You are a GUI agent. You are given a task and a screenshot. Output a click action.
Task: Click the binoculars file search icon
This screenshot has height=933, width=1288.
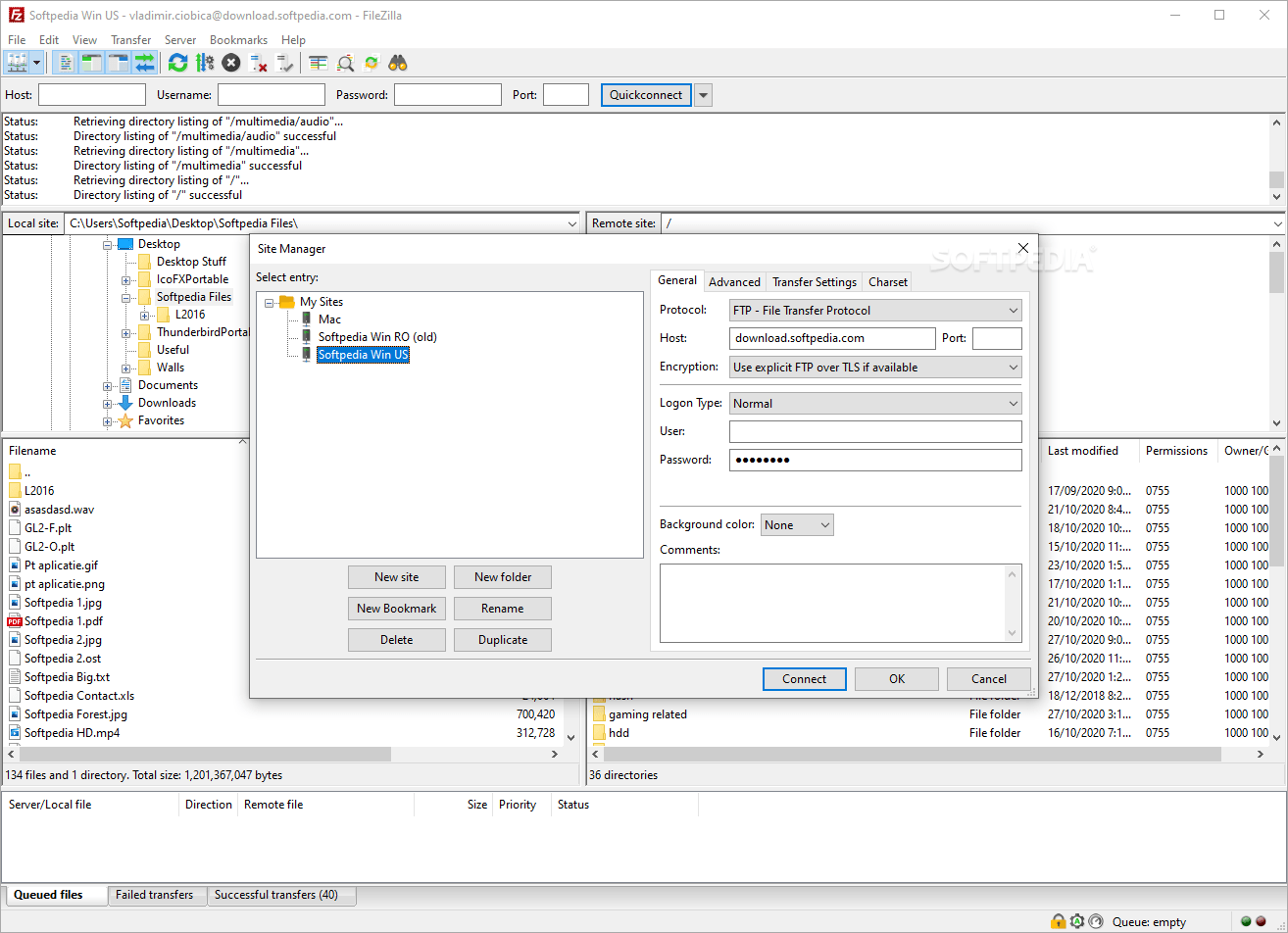click(x=398, y=63)
